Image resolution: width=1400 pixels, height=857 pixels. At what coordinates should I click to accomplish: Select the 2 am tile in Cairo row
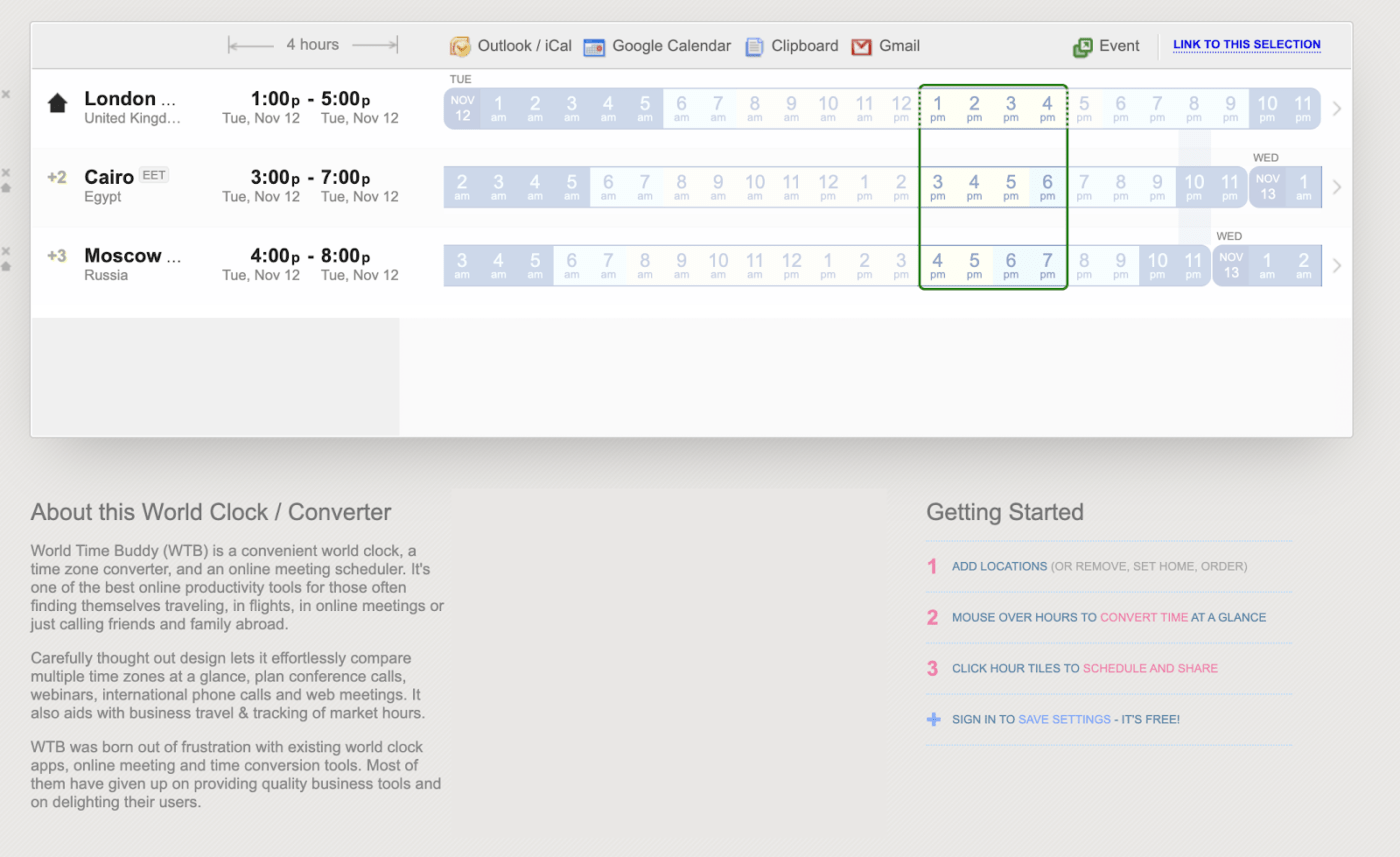462,187
